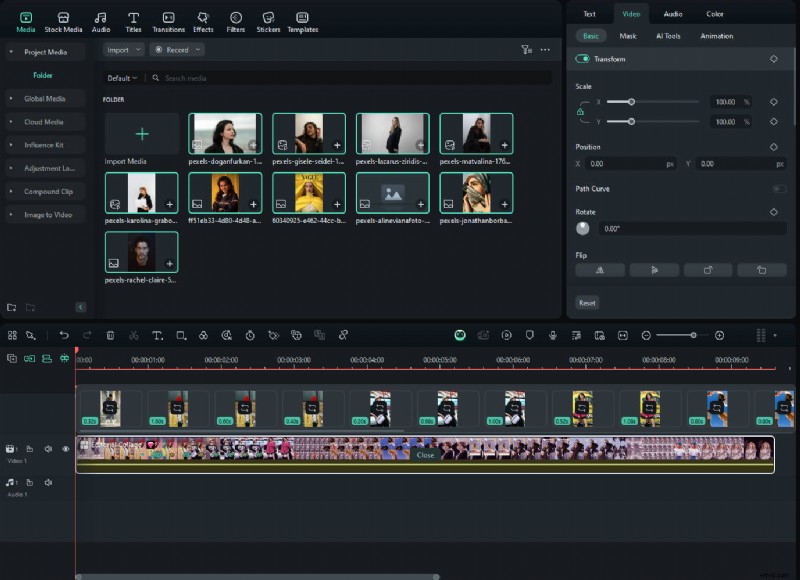Select the Split tool in the timeline toolbar
800x580 pixels.
133,335
